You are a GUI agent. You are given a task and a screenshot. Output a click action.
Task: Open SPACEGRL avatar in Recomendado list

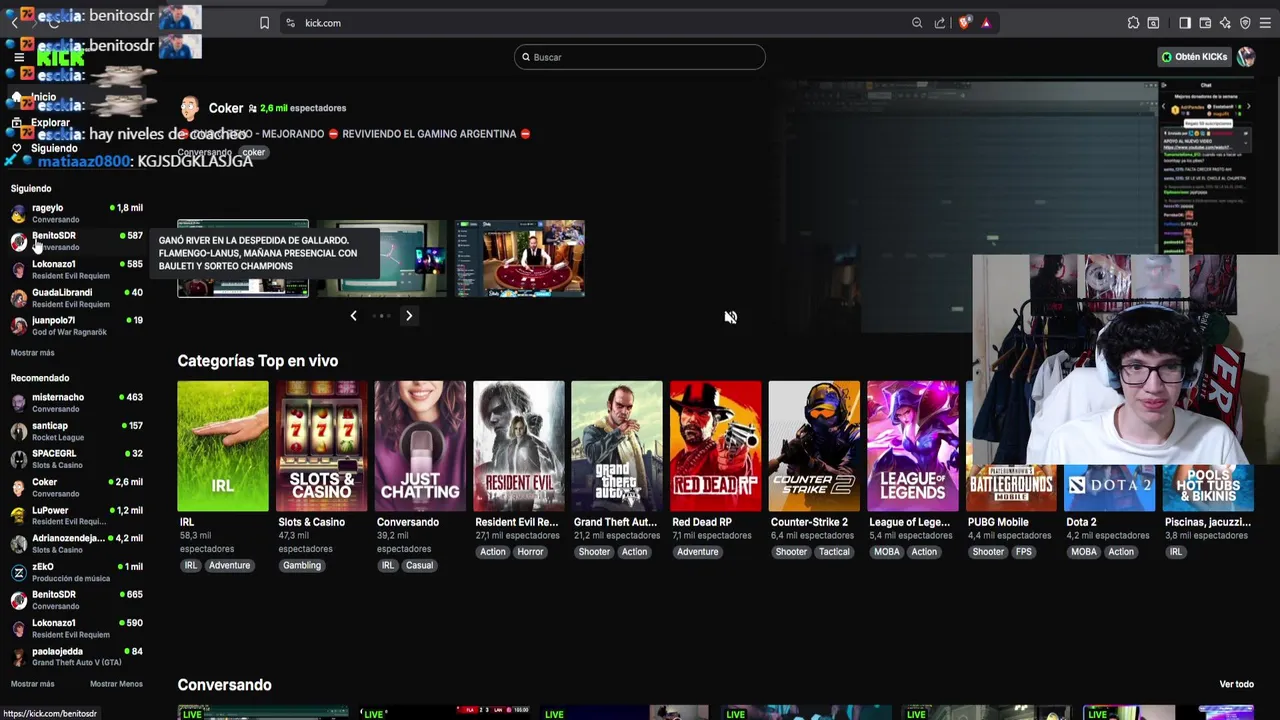tap(18, 460)
